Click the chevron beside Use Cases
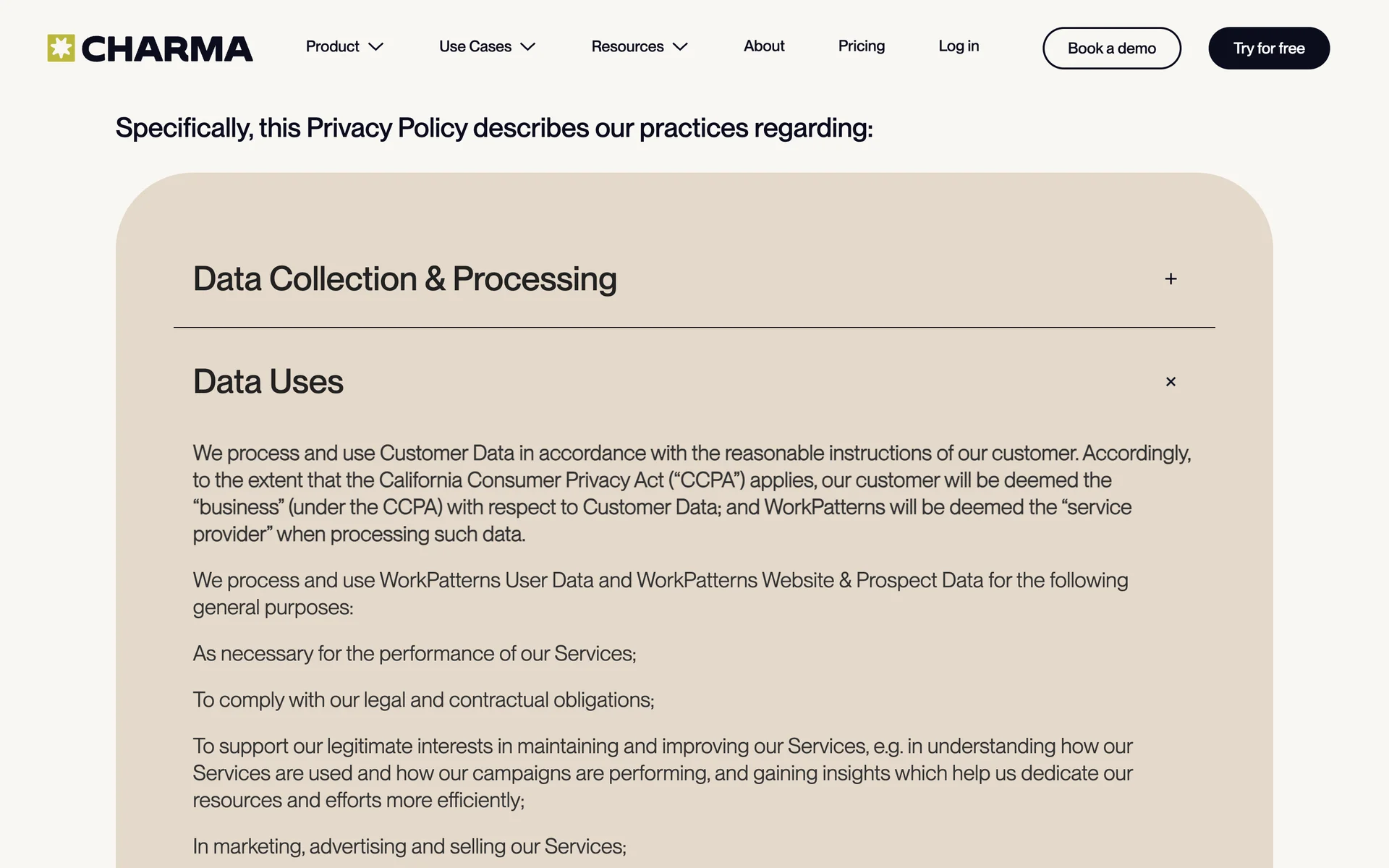This screenshot has height=868, width=1389. pos(528,47)
